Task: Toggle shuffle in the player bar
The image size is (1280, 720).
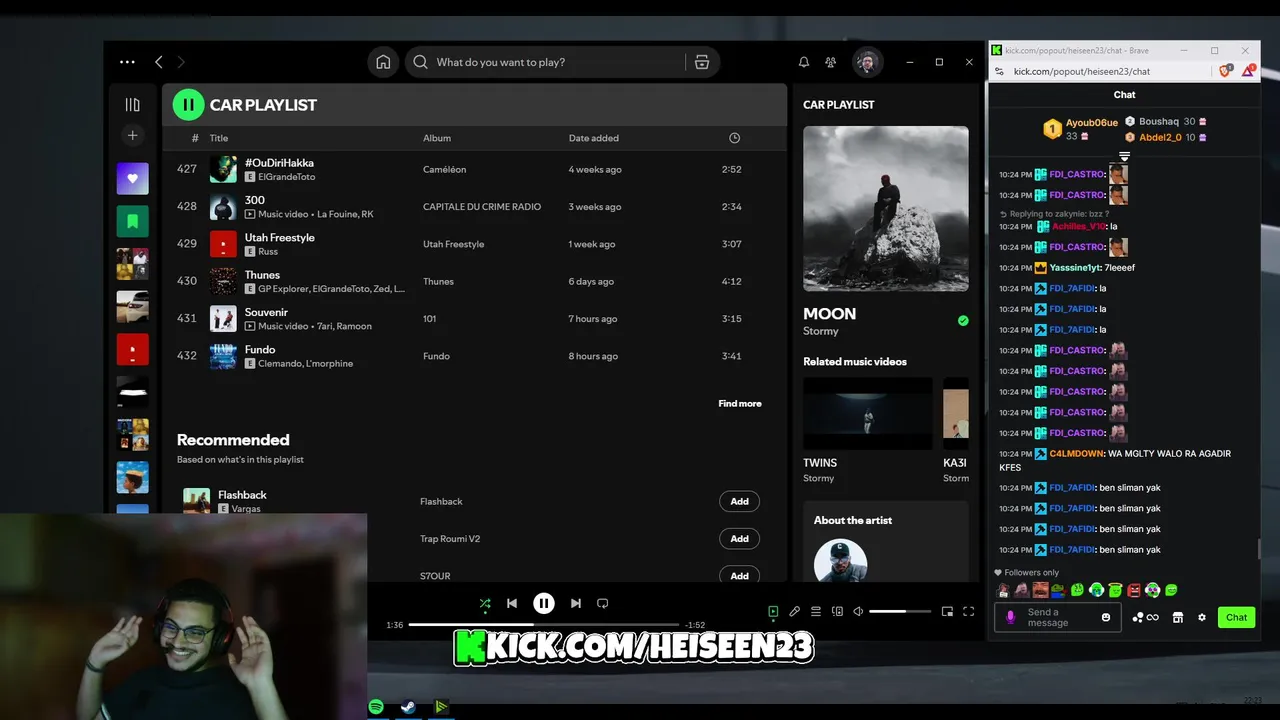Action: pyautogui.click(x=485, y=603)
